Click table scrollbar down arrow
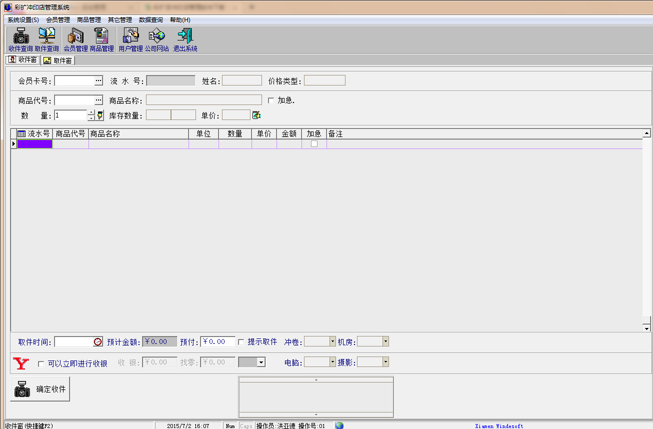 (646, 328)
